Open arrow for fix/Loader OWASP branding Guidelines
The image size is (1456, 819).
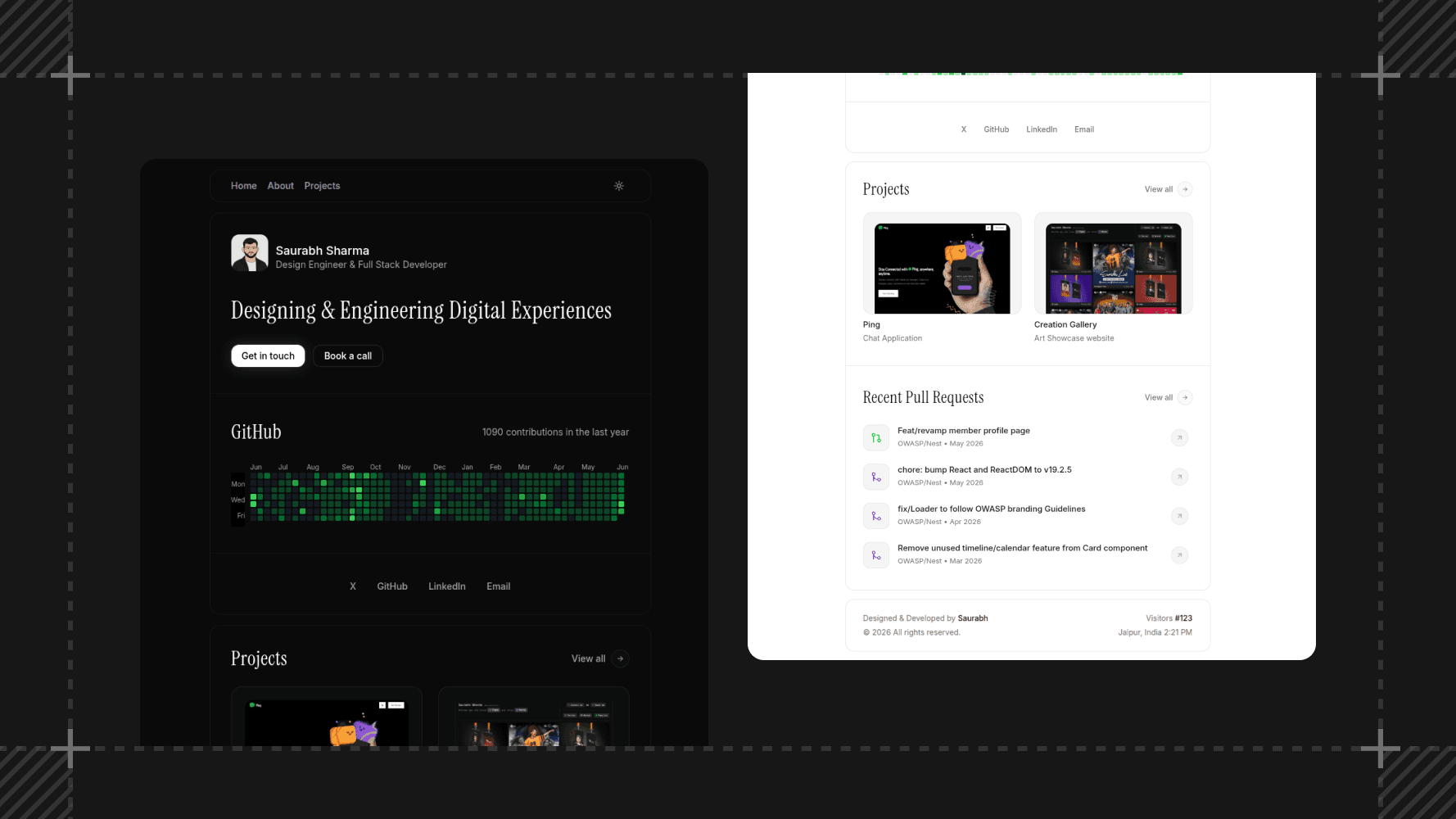(1179, 516)
